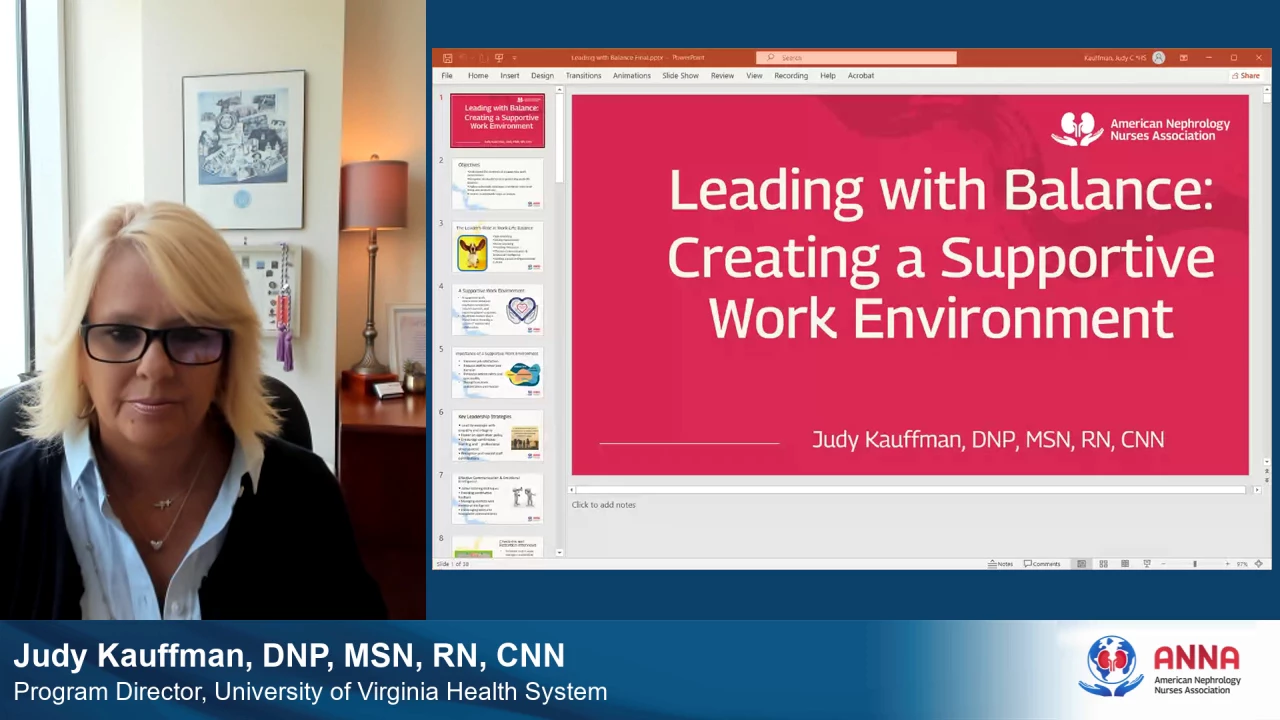This screenshot has height=720, width=1280.
Task: Select slide 6 Key Leadership Strategies thumbnail
Action: point(497,436)
